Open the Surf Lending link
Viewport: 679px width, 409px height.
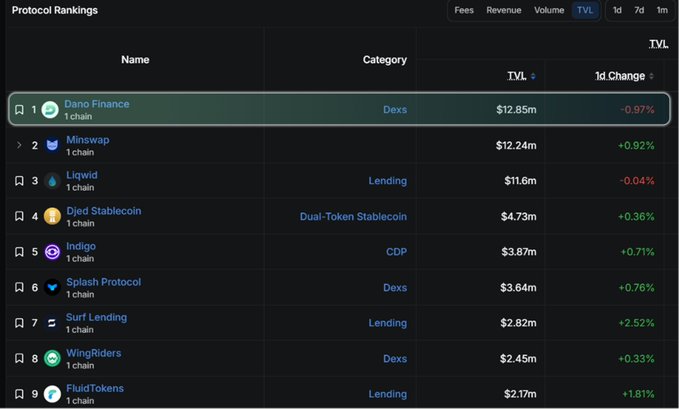[x=96, y=317]
